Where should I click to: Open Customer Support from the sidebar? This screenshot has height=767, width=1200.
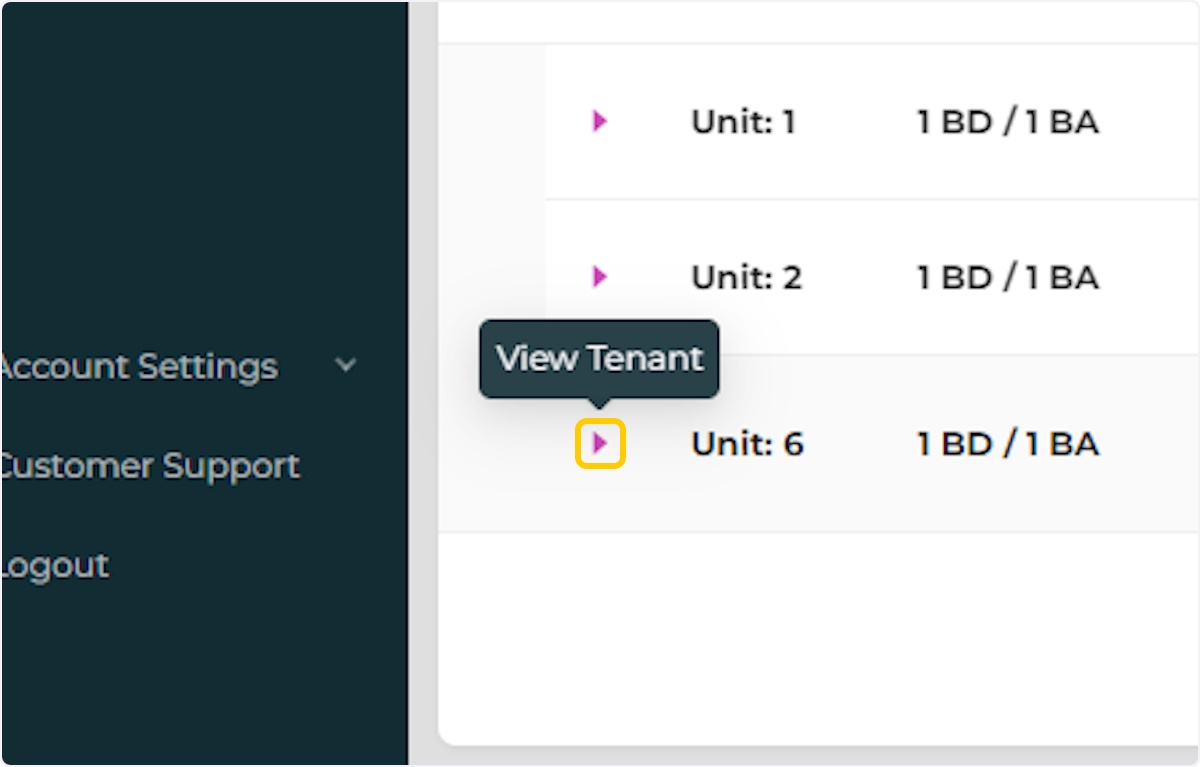(149, 465)
